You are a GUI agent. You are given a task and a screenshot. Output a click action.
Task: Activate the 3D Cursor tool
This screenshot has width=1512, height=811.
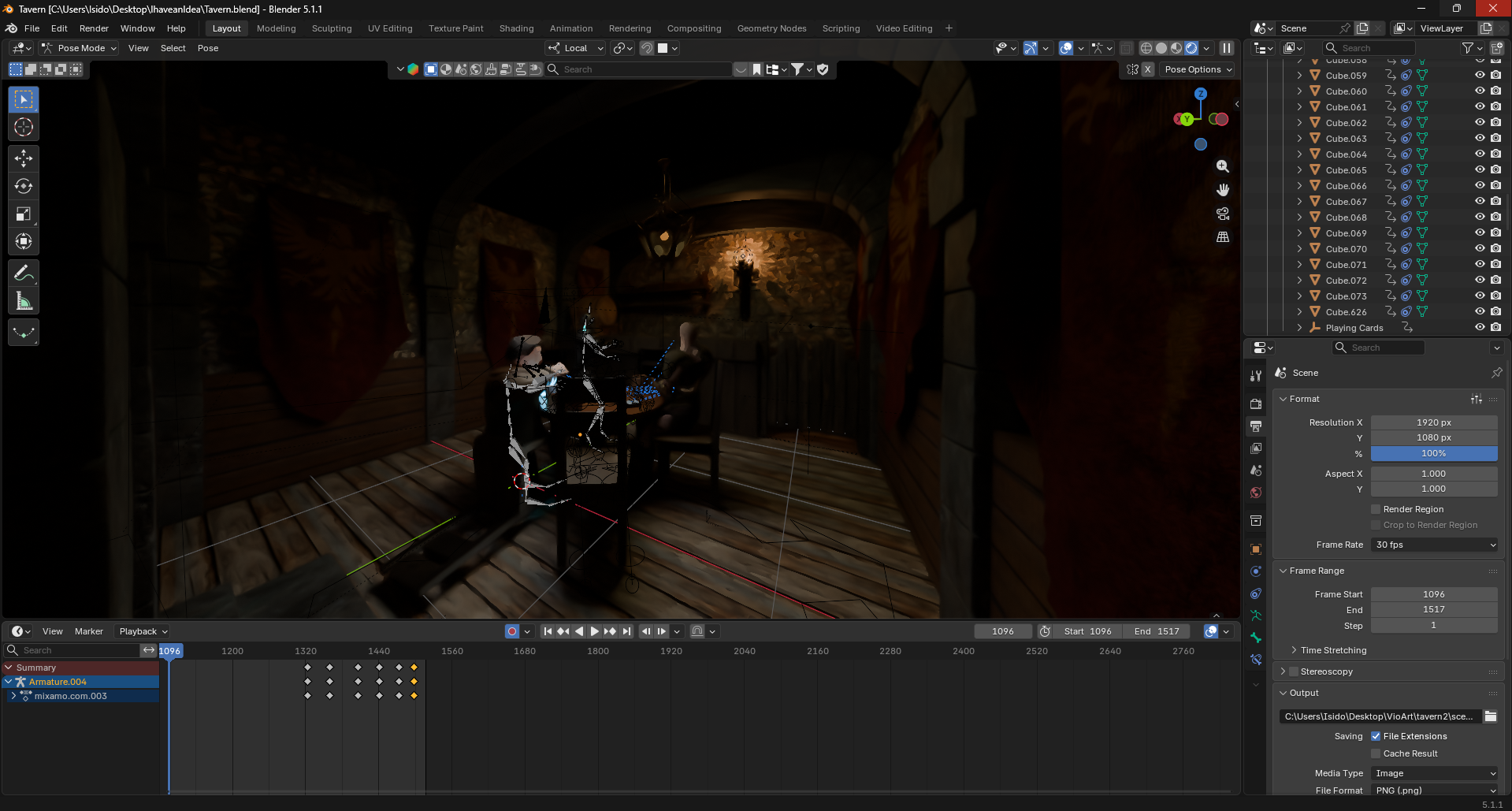click(24, 127)
